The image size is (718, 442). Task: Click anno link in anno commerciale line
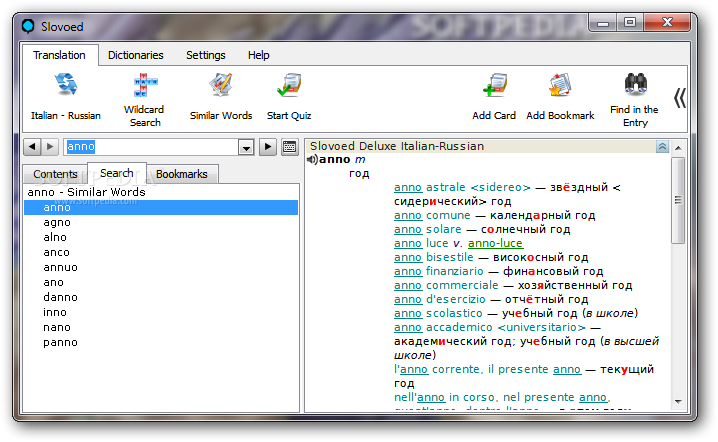[x=408, y=285]
